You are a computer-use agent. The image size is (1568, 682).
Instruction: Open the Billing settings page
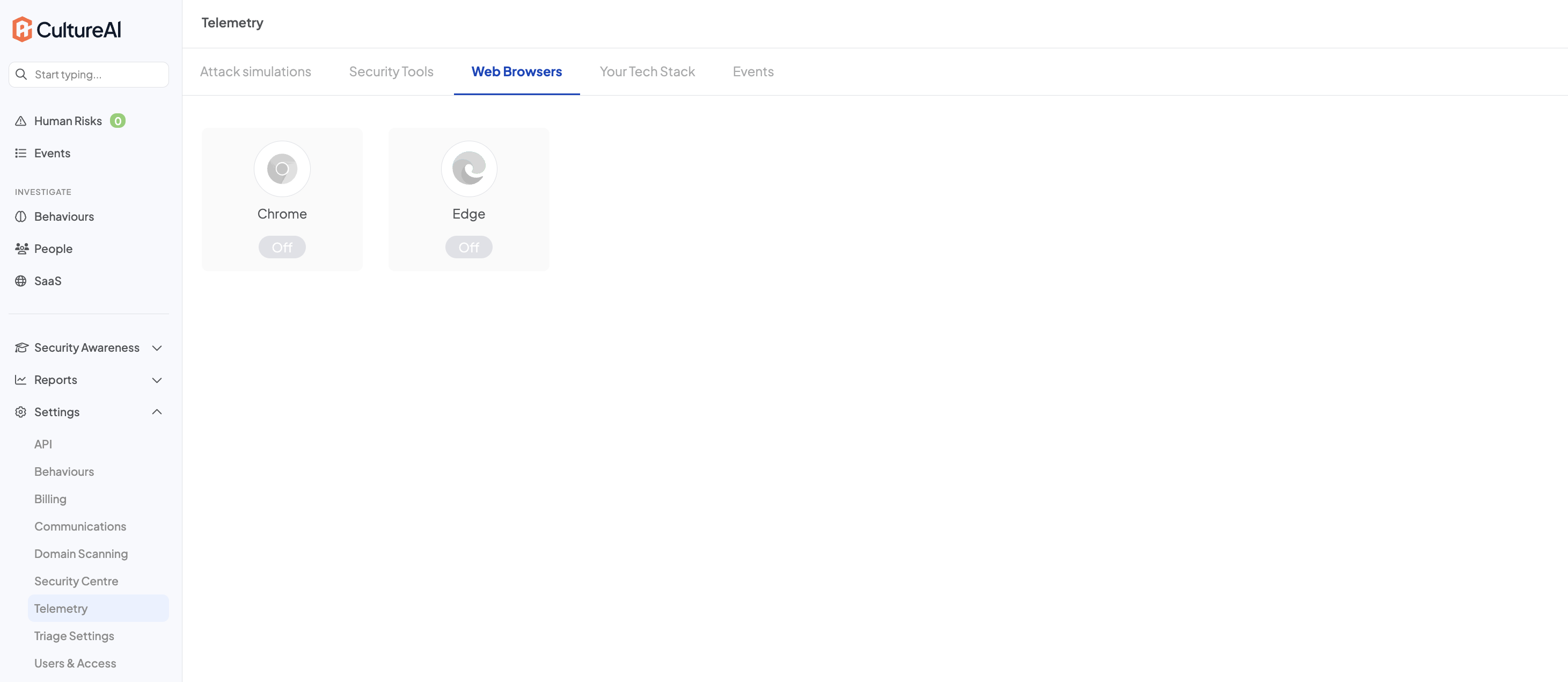[x=50, y=499]
